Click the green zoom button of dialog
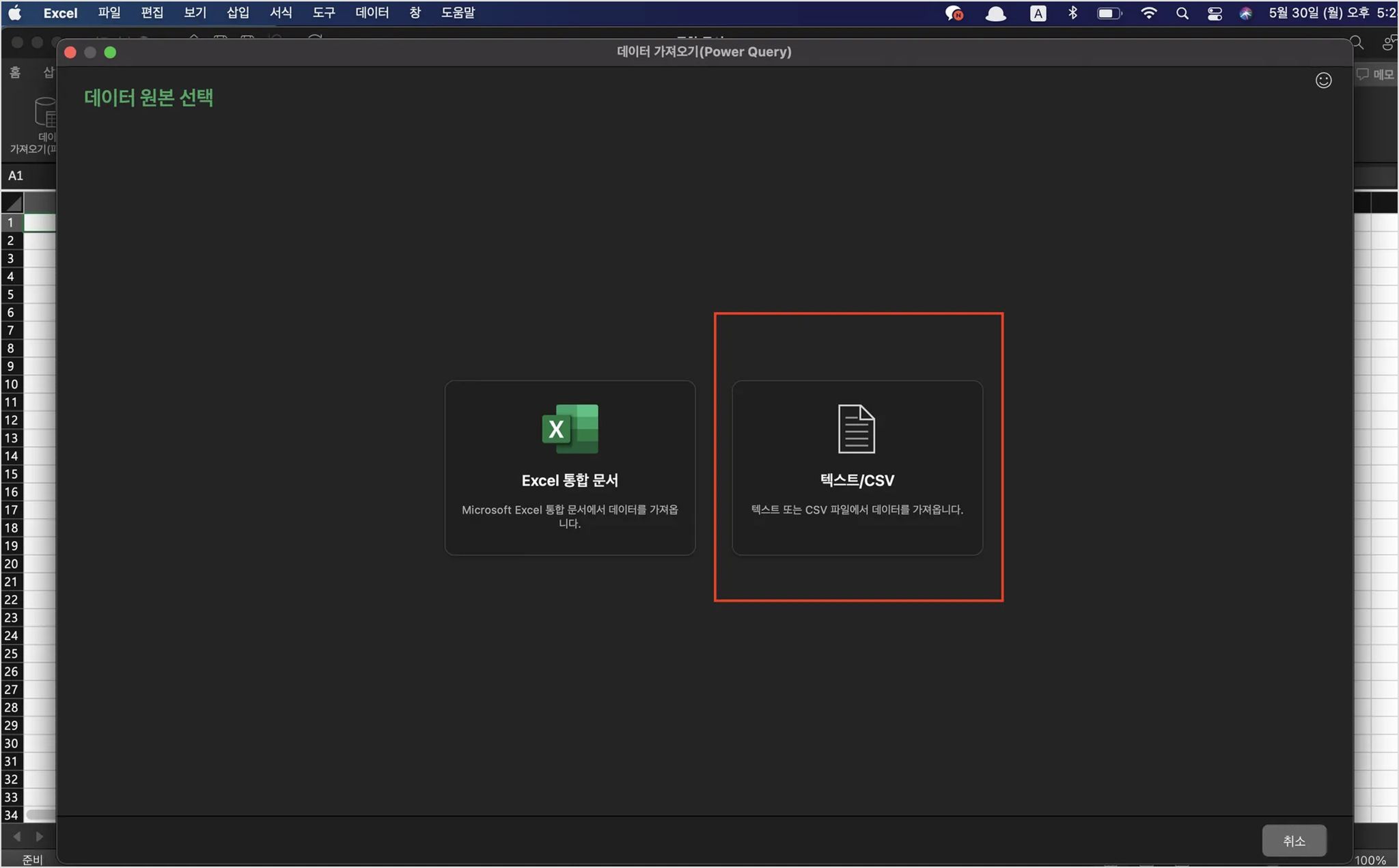The width and height of the screenshot is (1399, 868). pos(110,53)
